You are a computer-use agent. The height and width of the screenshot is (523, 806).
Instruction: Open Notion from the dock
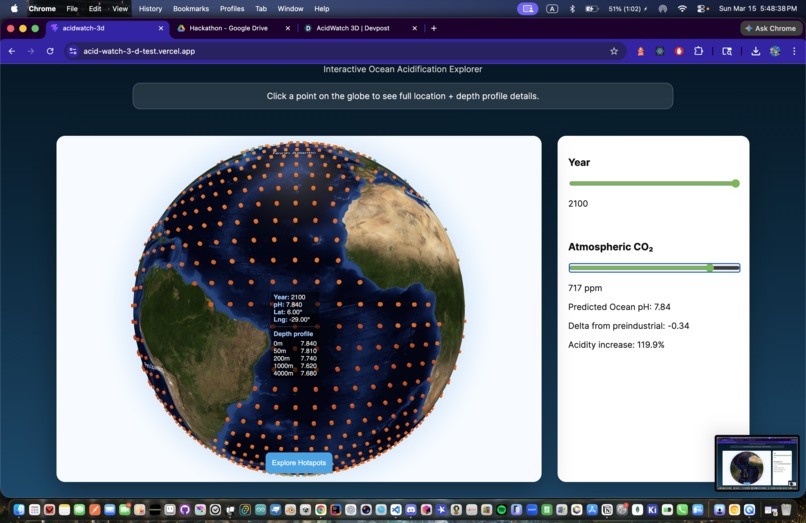(607, 510)
